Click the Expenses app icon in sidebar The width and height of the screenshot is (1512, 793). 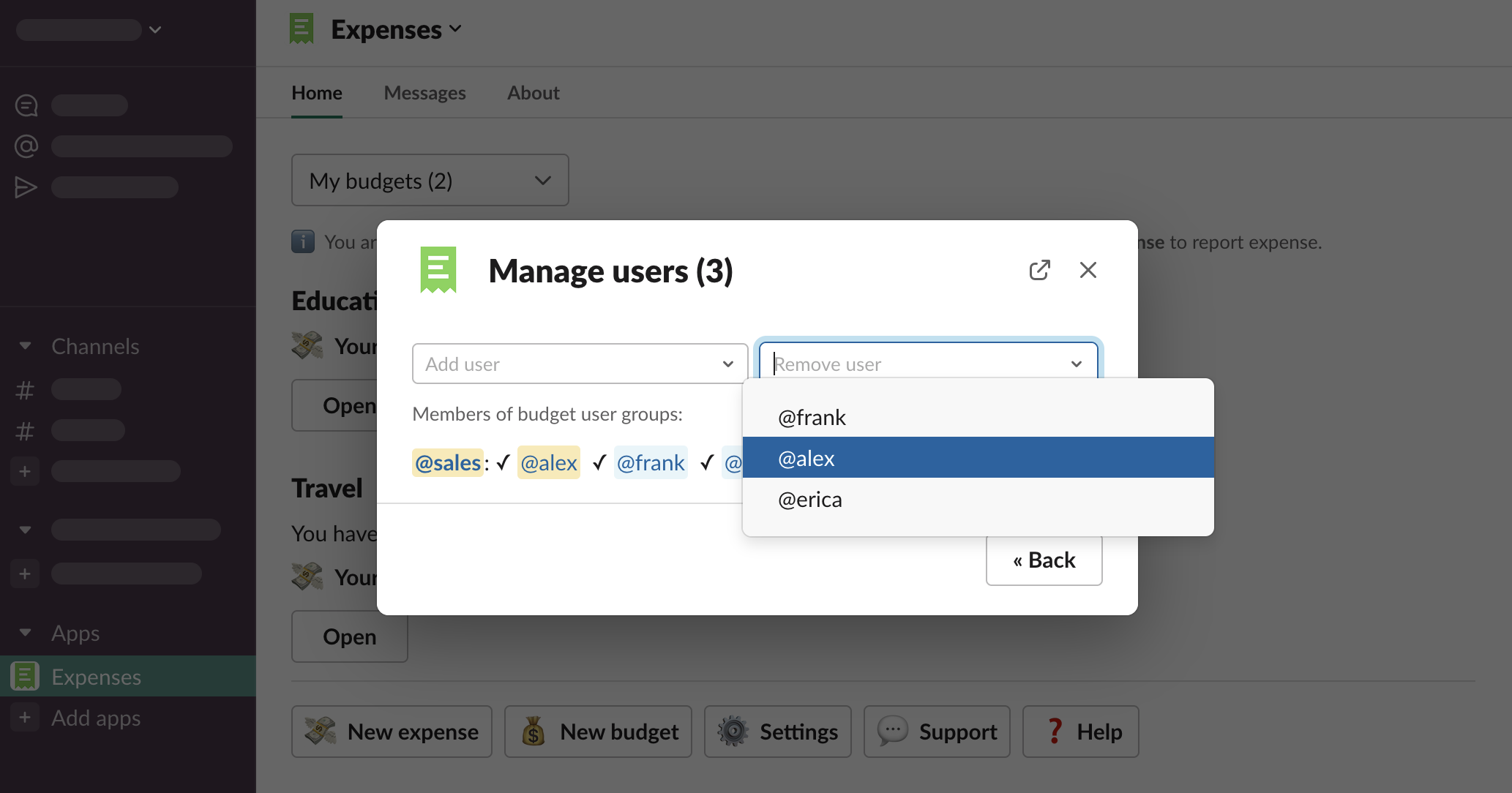tap(25, 677)
